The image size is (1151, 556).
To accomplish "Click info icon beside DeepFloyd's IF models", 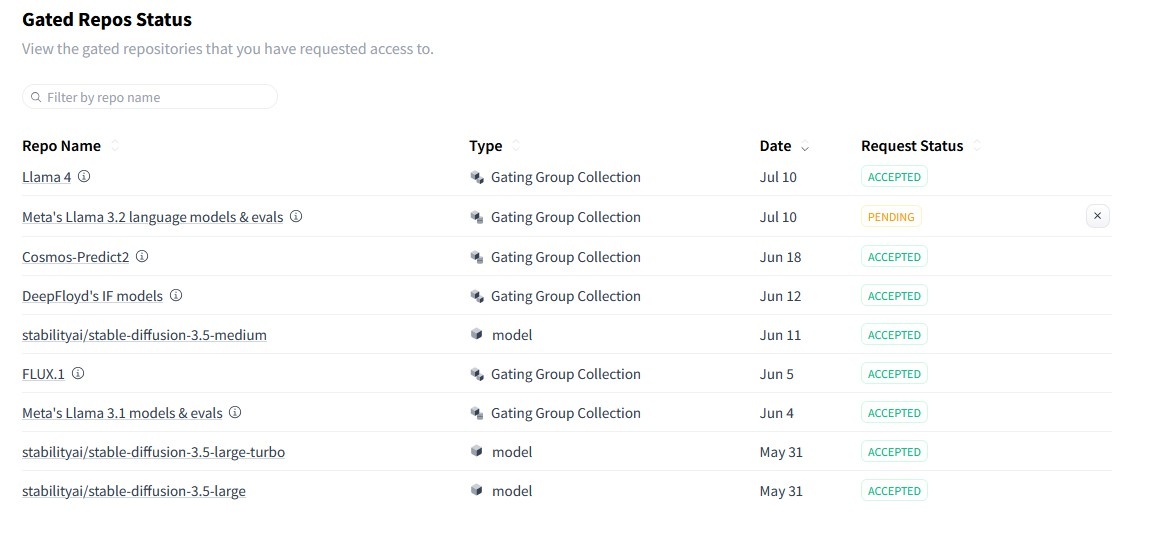I will pos(176,296).
